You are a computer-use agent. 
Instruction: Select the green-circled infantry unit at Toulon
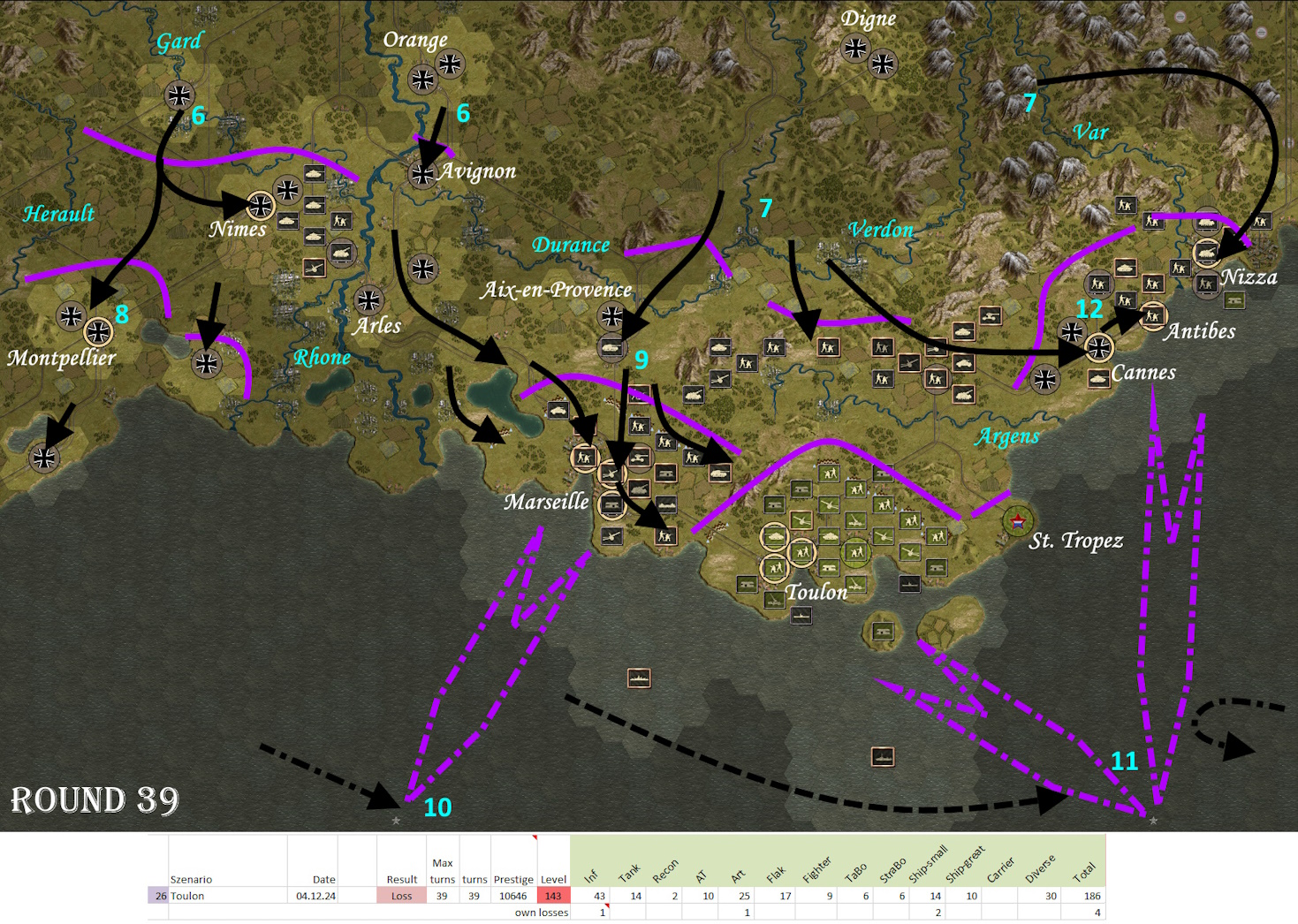pos(855,553)
